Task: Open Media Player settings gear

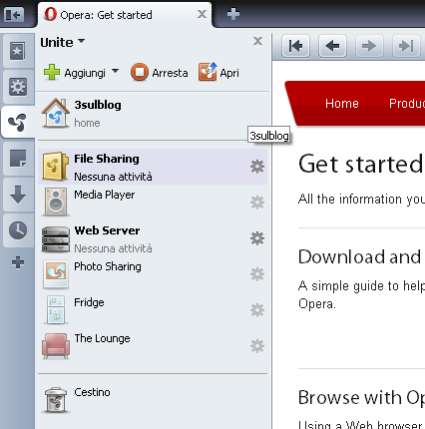Action: [x=257, y=202]
